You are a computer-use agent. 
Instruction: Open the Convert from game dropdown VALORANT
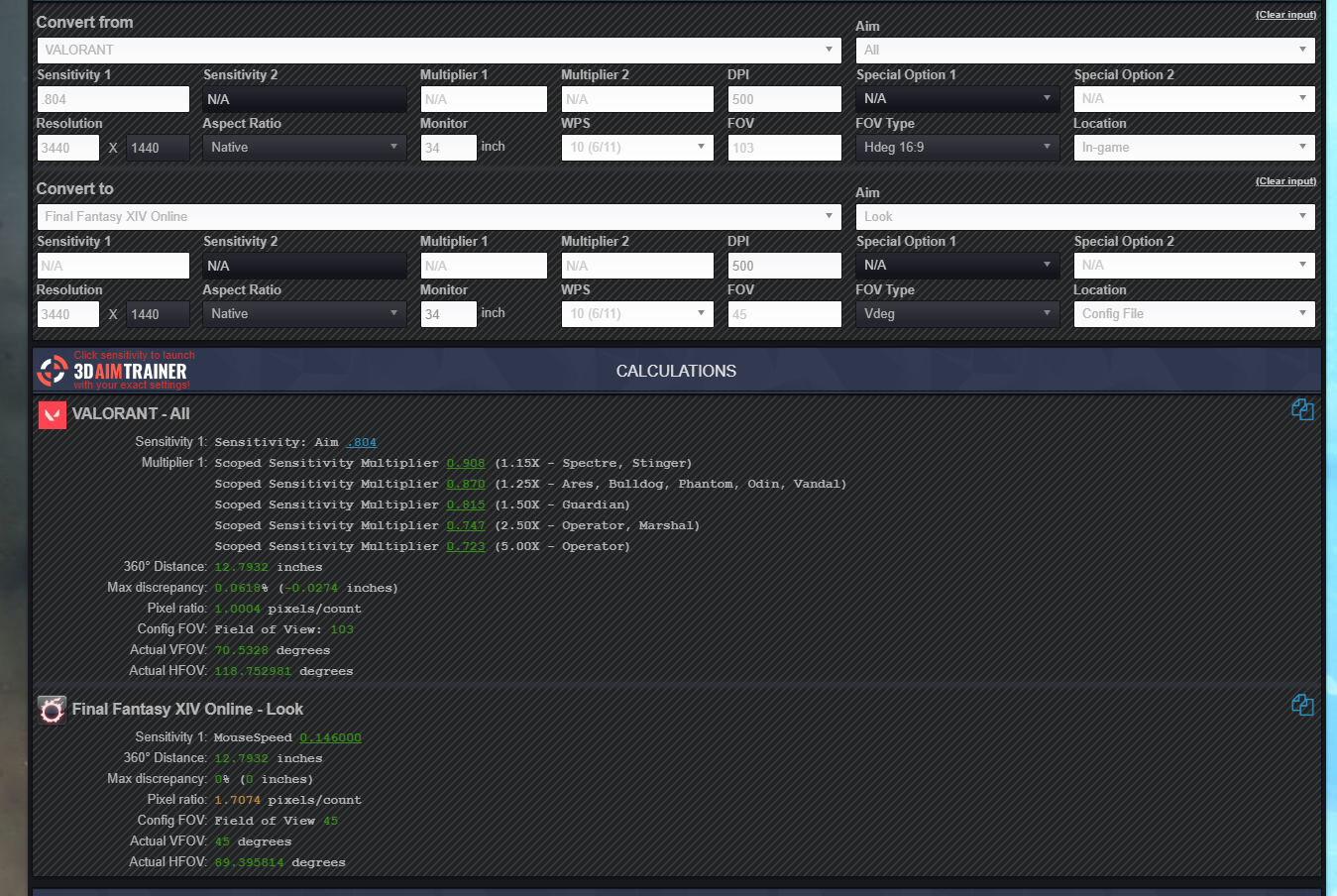pyautogui.click(x=439, y=50)
